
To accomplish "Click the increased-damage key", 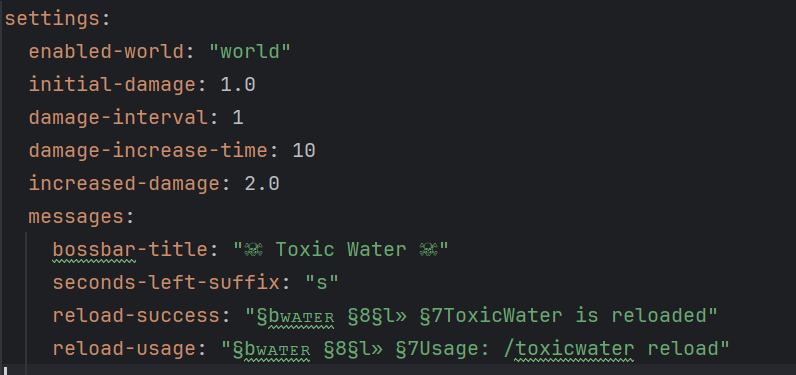I will pos(124,184).
